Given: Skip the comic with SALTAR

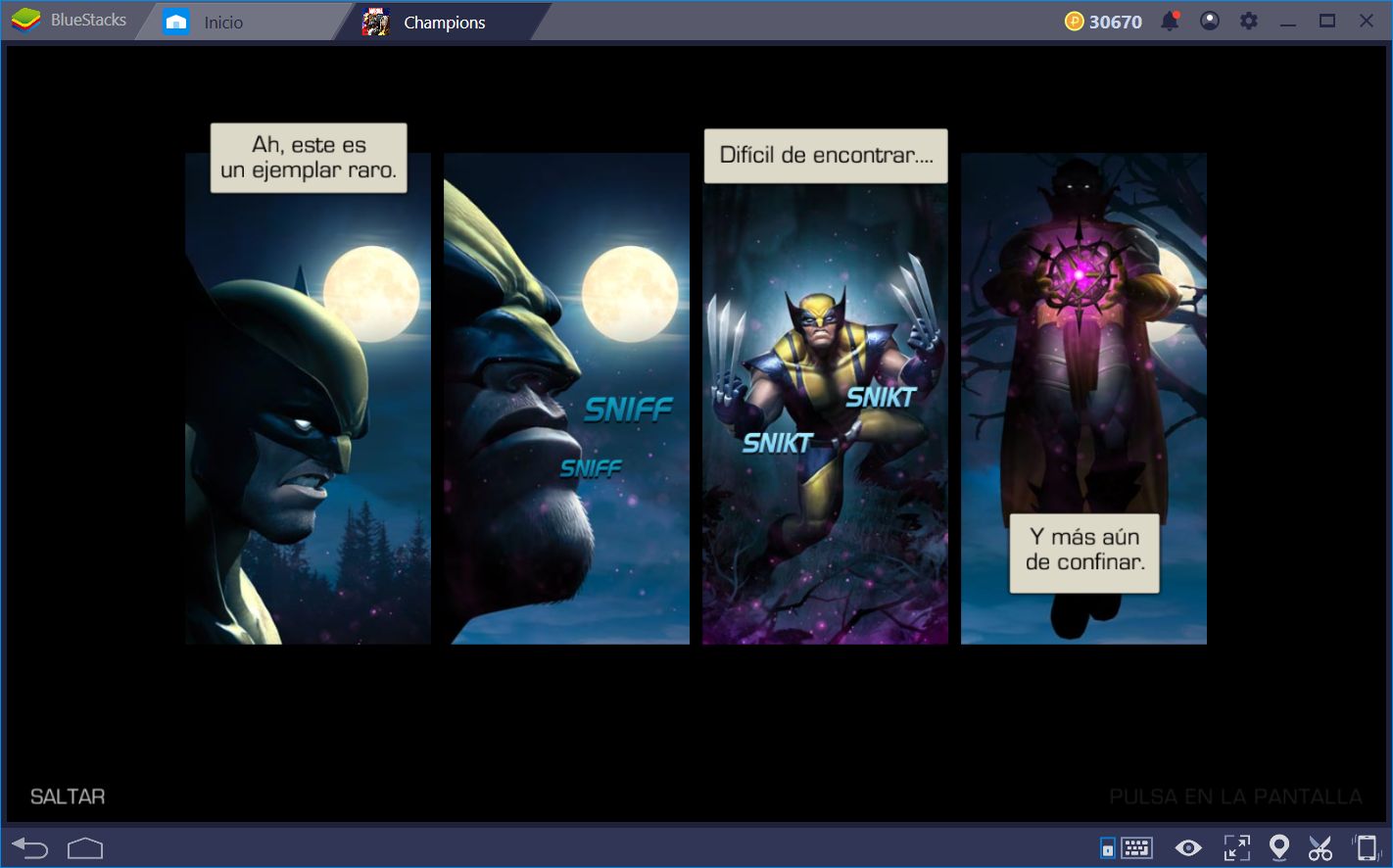Looking at the screenshot, I should [68, 796].
